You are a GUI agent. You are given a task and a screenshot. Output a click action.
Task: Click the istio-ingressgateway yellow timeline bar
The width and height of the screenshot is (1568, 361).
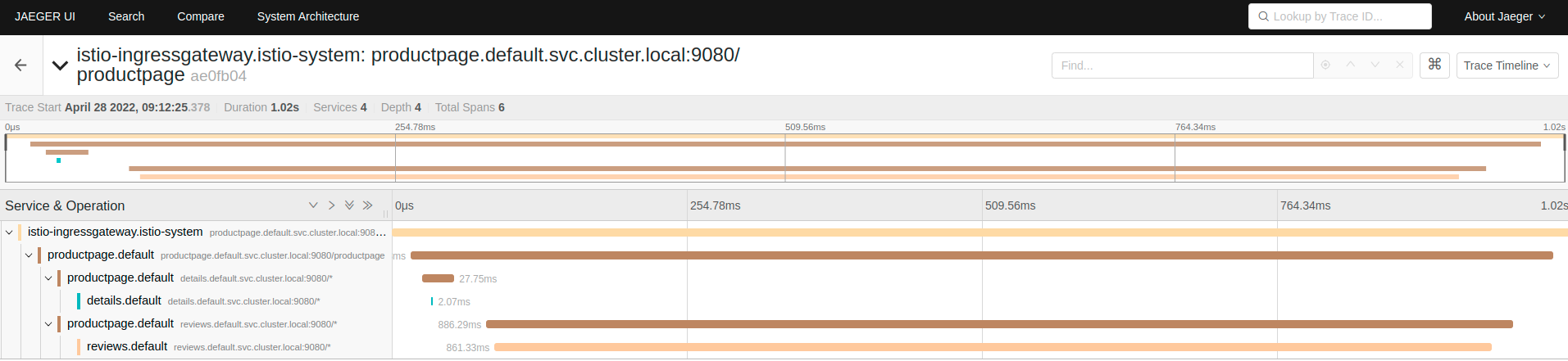tap(980, 232)
